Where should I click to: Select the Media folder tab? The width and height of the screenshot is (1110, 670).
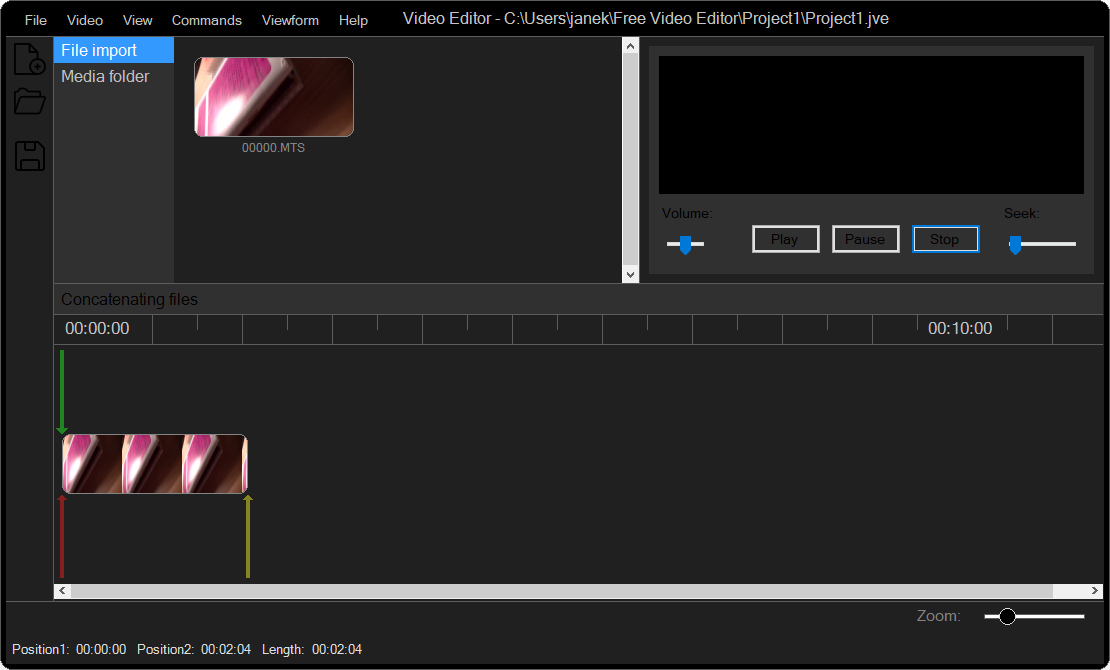pos(105,77)
